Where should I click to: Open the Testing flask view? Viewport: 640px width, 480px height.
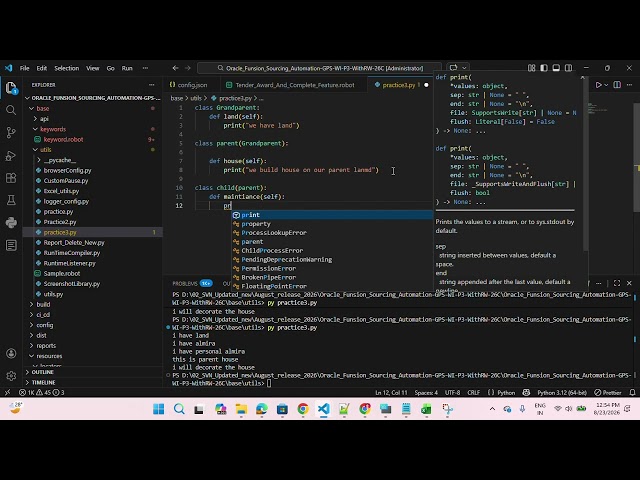(x=11, y=200)
